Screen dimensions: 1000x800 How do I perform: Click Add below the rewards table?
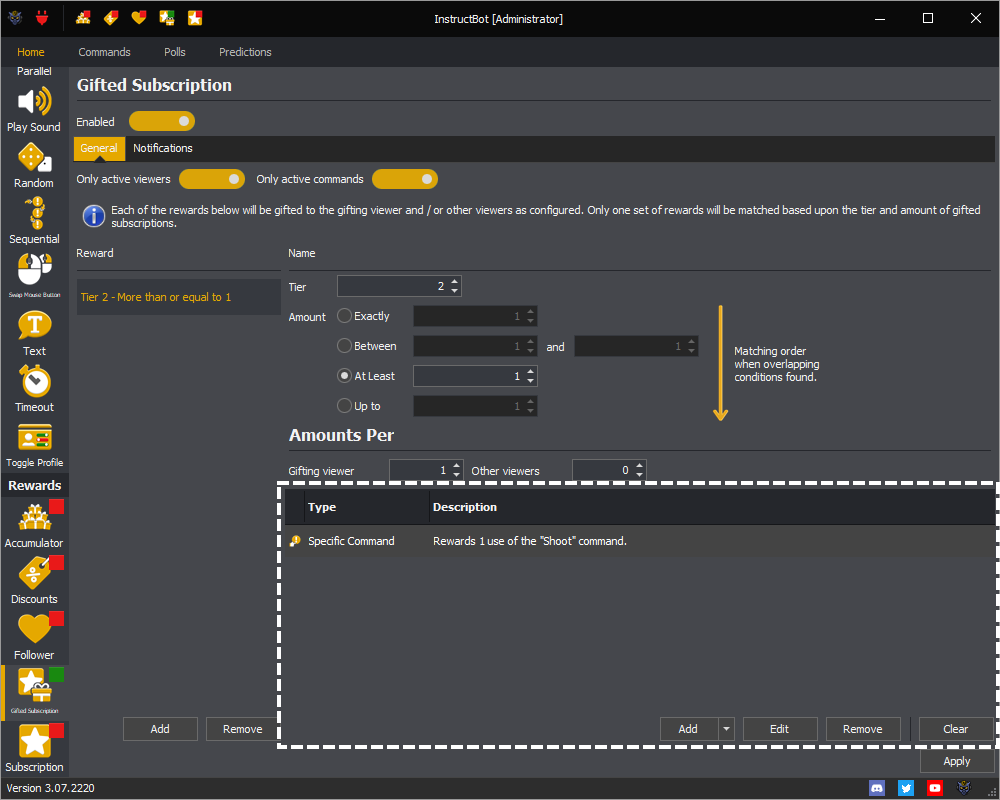689,729
